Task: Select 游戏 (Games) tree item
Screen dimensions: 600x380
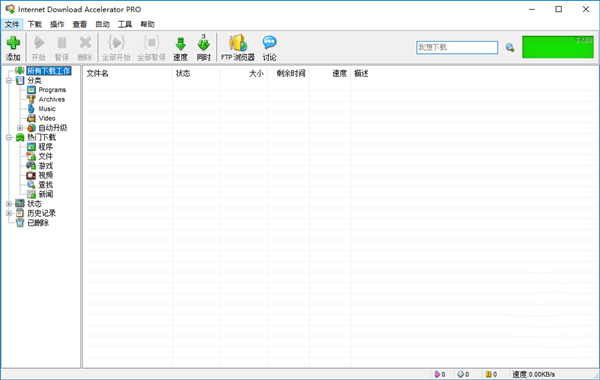Action: (46, 166)
